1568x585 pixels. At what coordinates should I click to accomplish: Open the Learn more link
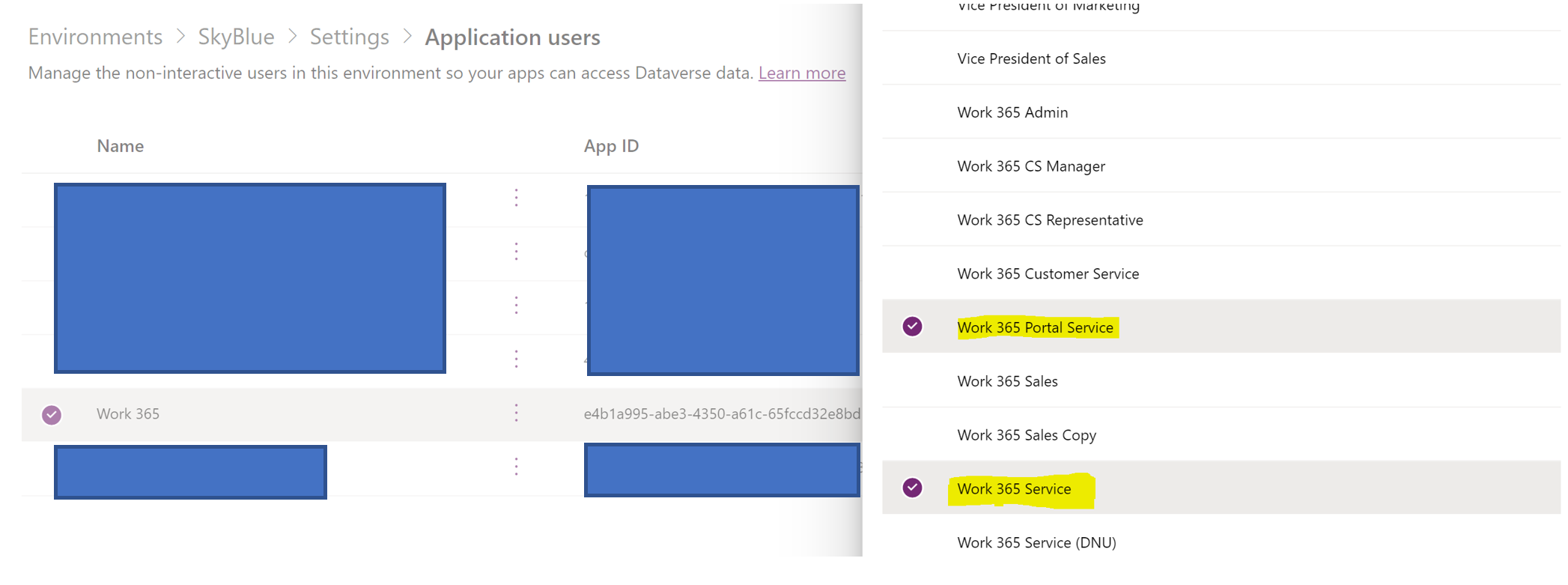[802, 73]
